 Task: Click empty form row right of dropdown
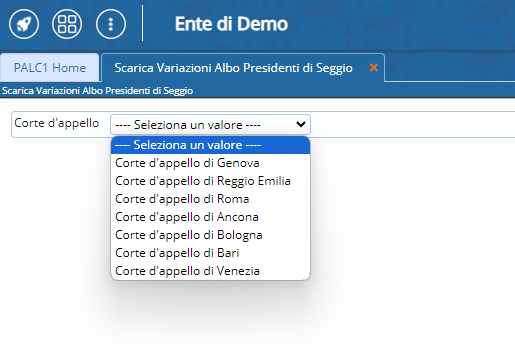click(413, 125)
